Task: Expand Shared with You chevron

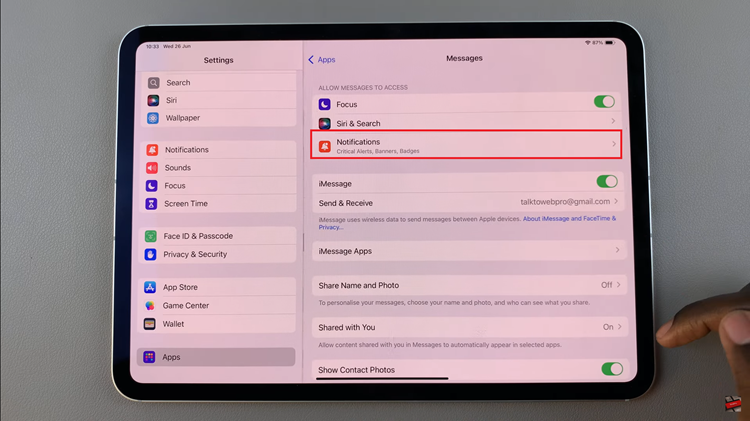Action: click(x=619, y=327)
